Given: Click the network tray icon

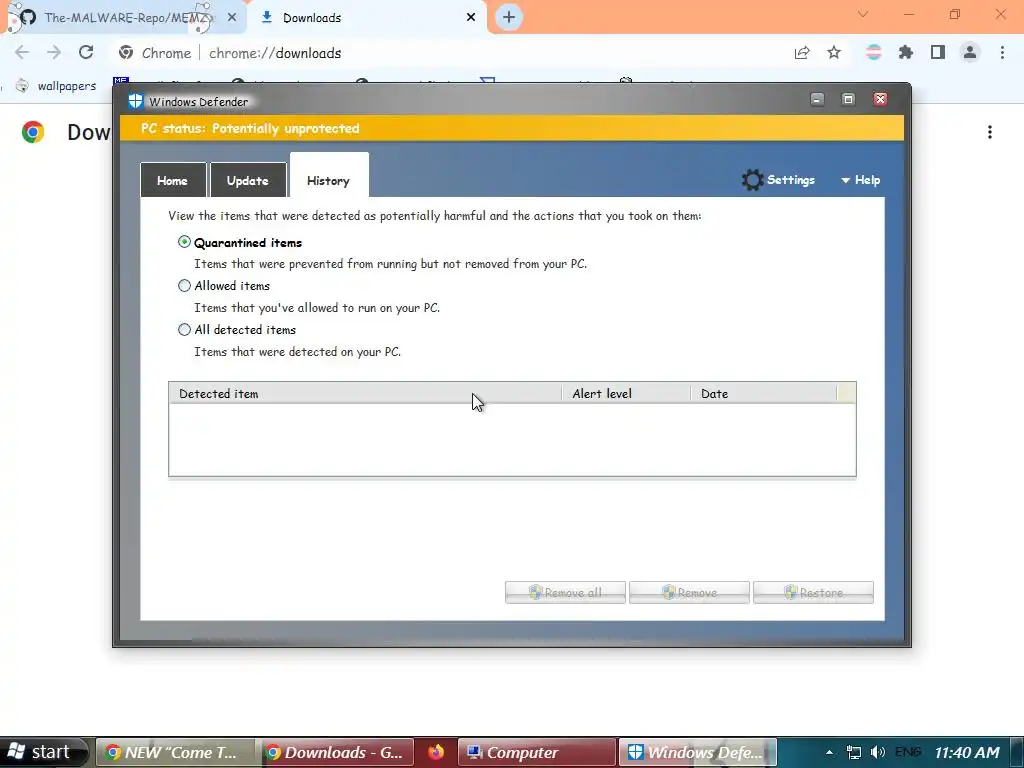Looking at the screenshot, I should coord(853,752).
